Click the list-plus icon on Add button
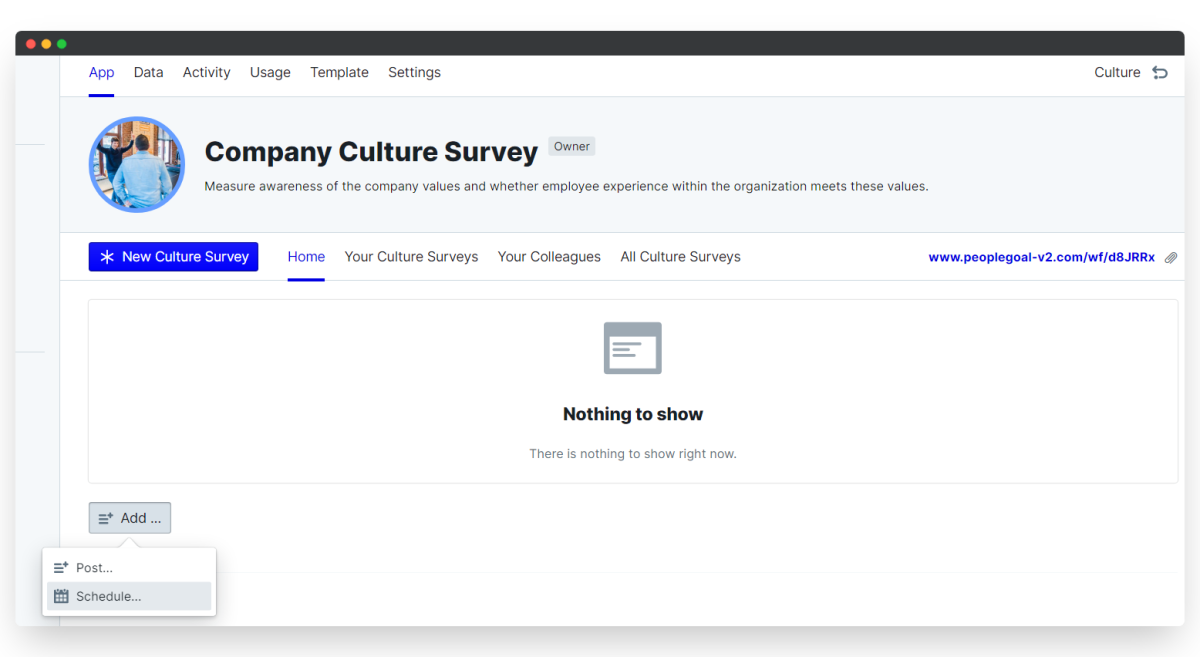 click(x=106, y=518)
